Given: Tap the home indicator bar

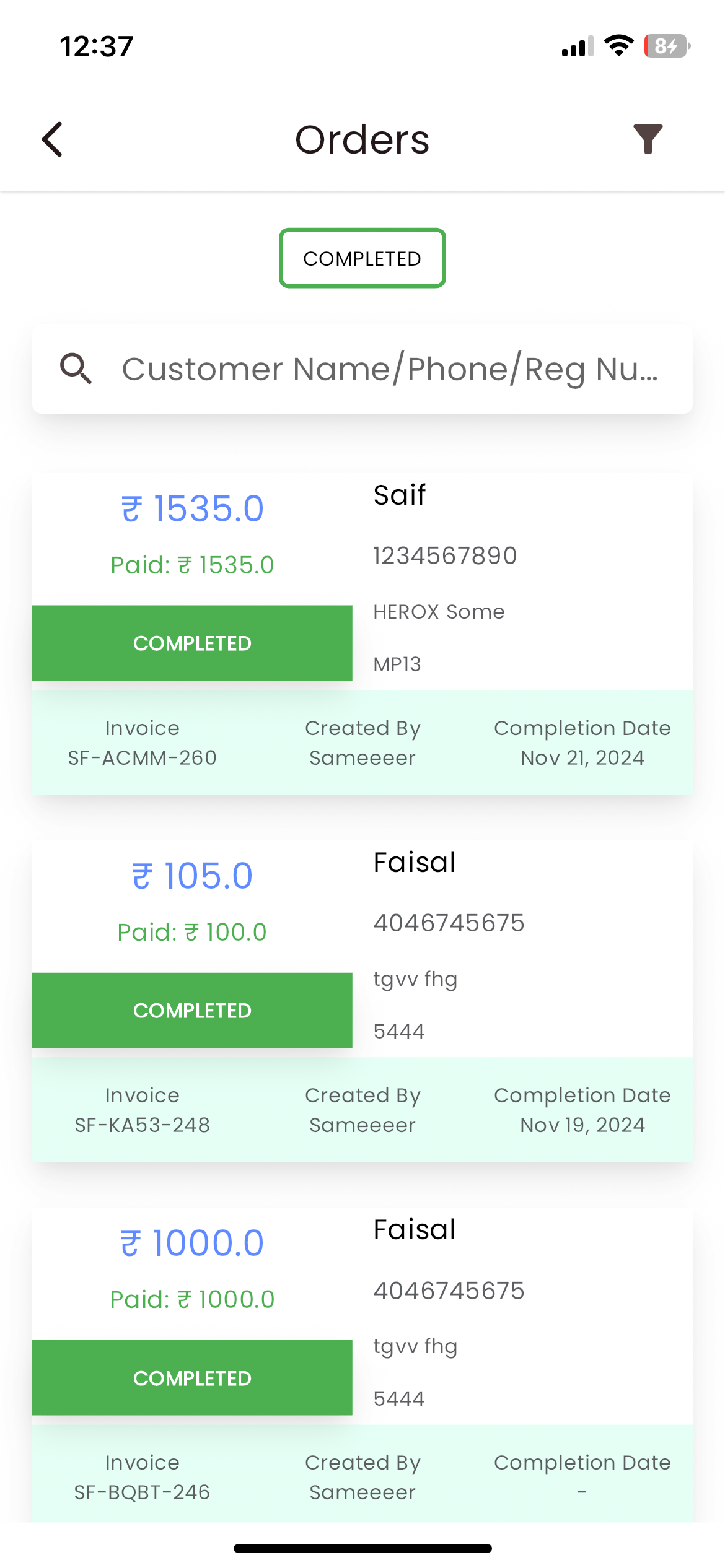Looking at the screenshot, I should (362, 1548).
